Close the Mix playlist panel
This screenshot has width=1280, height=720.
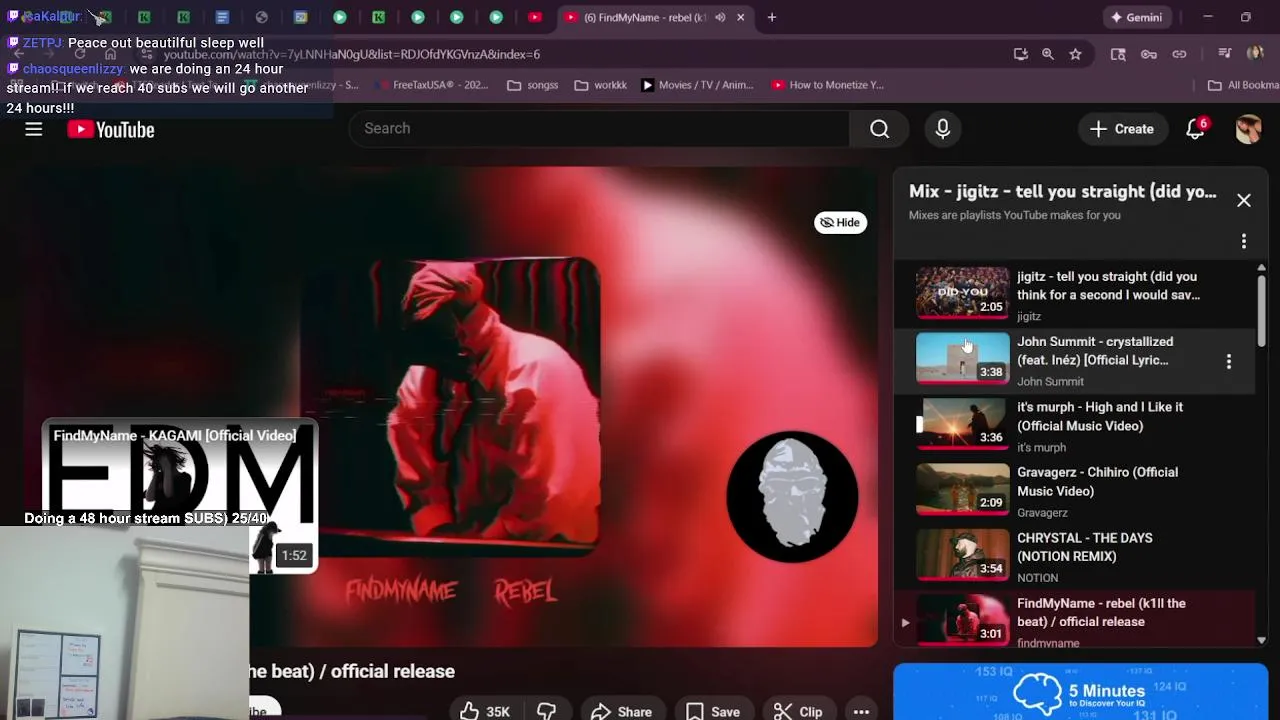point(1244,201)
